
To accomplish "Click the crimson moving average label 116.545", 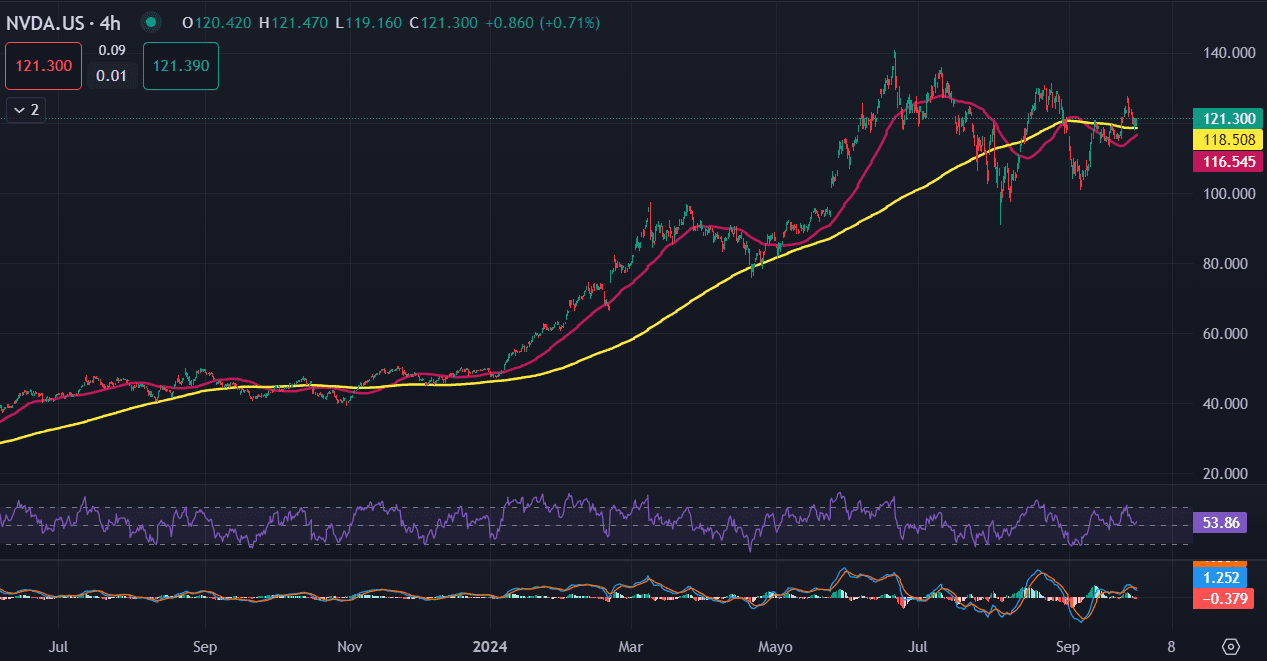I will coord(1229,161).
